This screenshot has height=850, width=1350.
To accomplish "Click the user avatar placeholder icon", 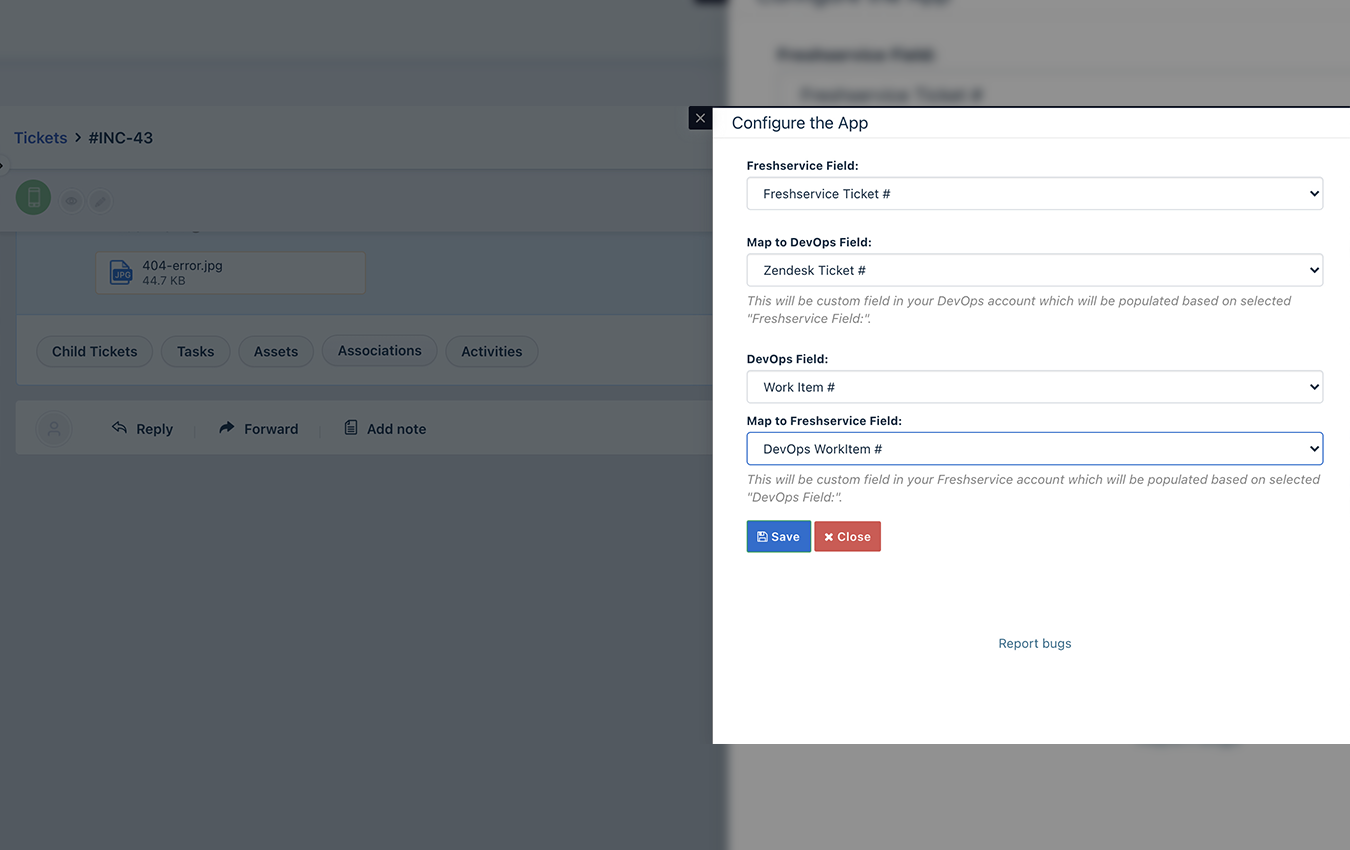I will 54,429.
